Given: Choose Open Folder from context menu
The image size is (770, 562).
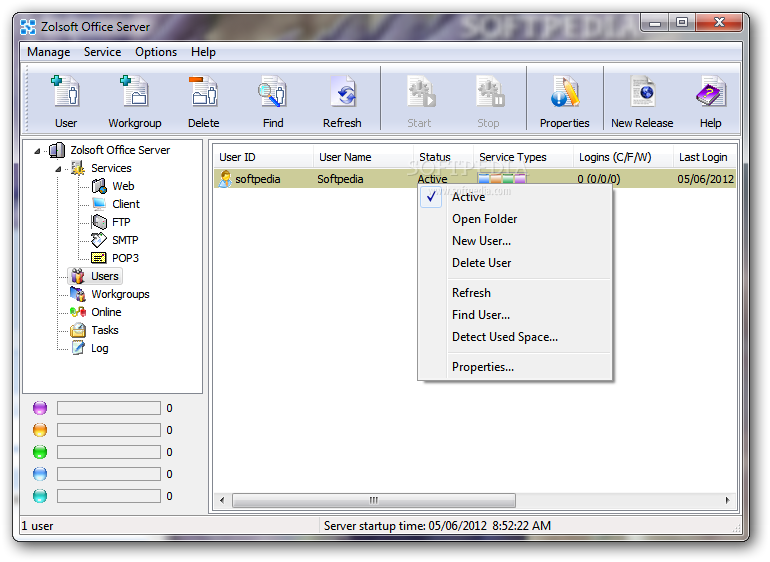Looking at the screenshot, I should coord(514,219).
